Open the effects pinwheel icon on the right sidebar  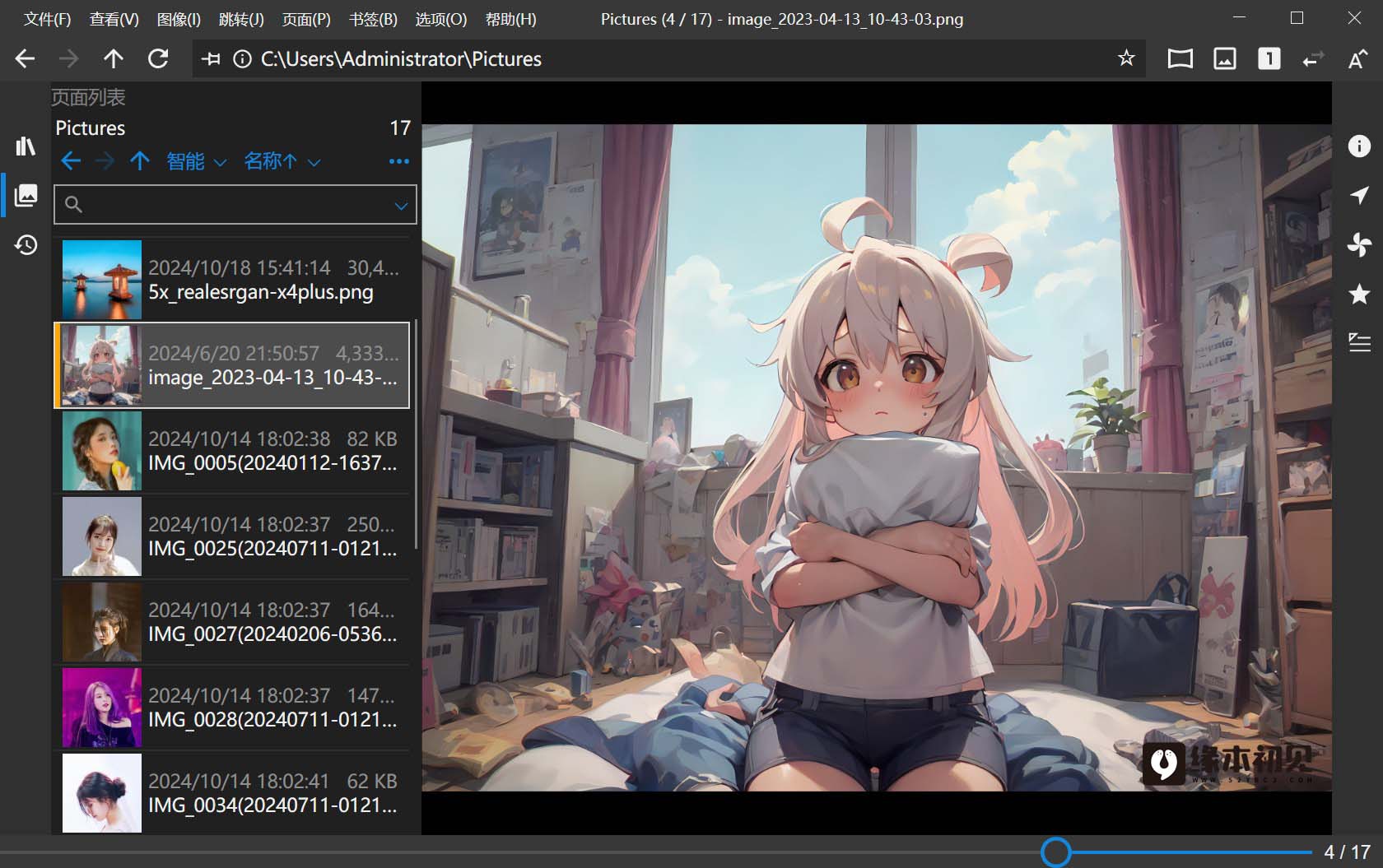pyautogui.click(x=1359, y=244)
